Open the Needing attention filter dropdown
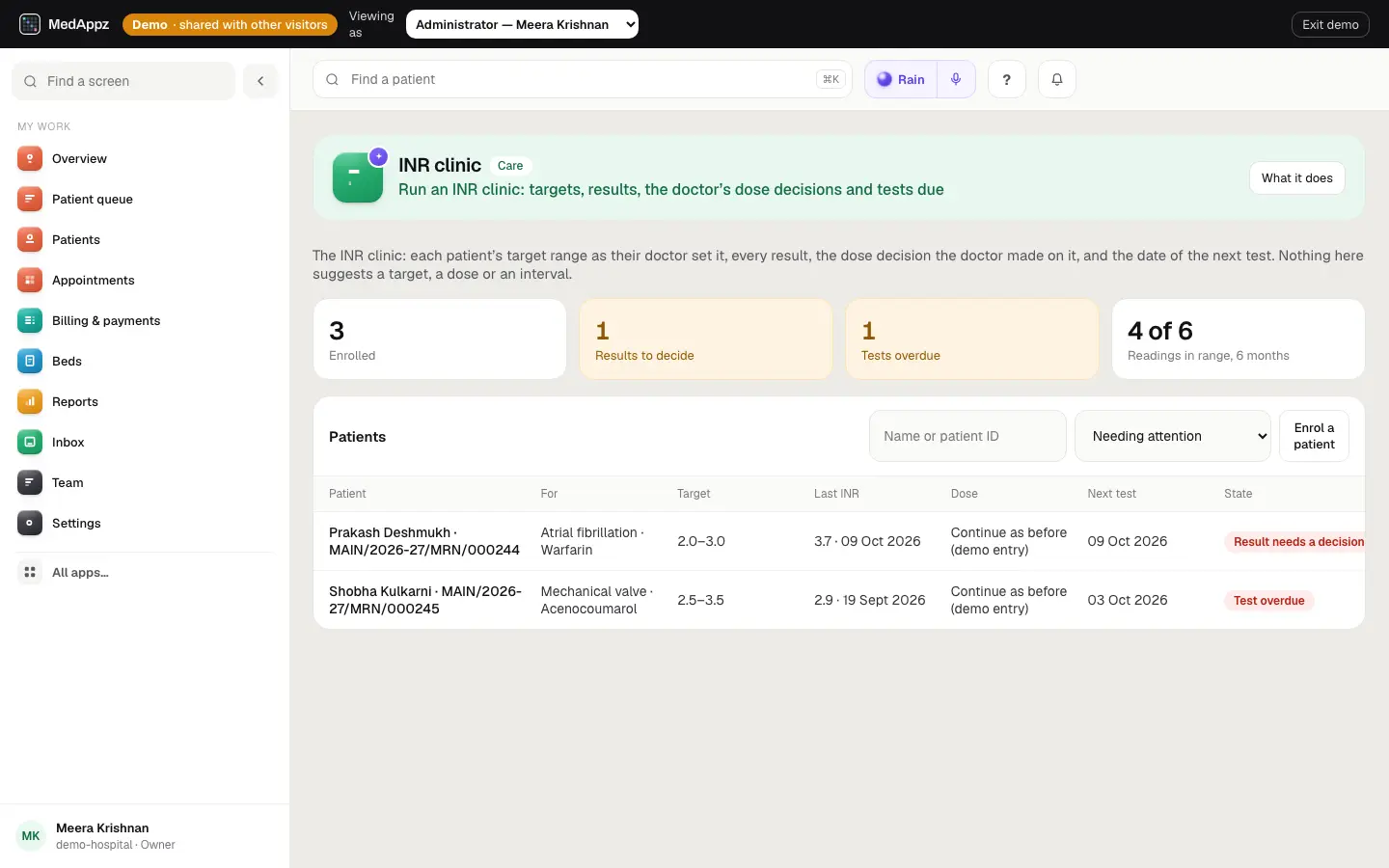 [x=1173, y=436]
